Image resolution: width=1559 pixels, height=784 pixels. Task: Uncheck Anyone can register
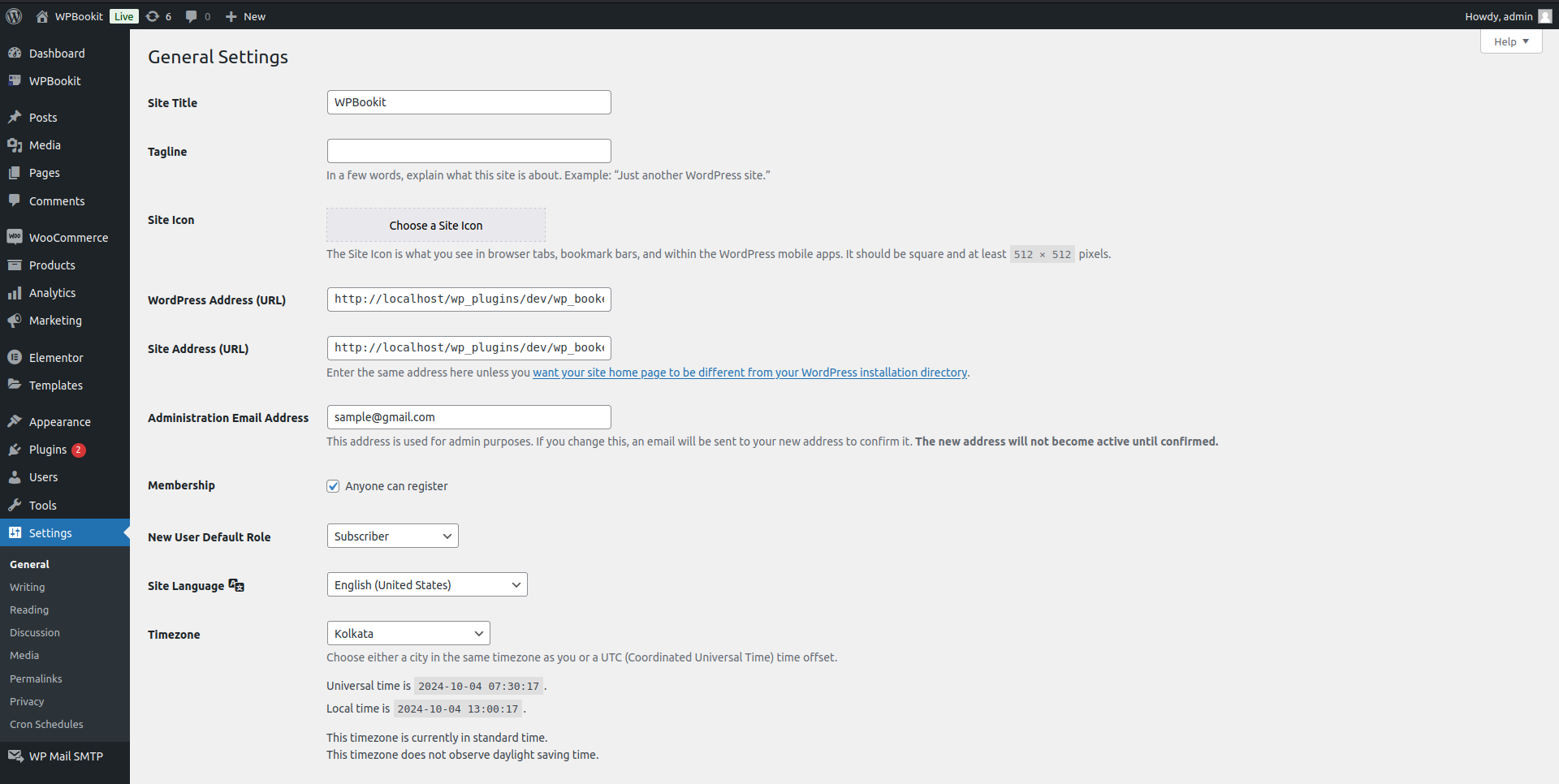[x=333, y=485]
